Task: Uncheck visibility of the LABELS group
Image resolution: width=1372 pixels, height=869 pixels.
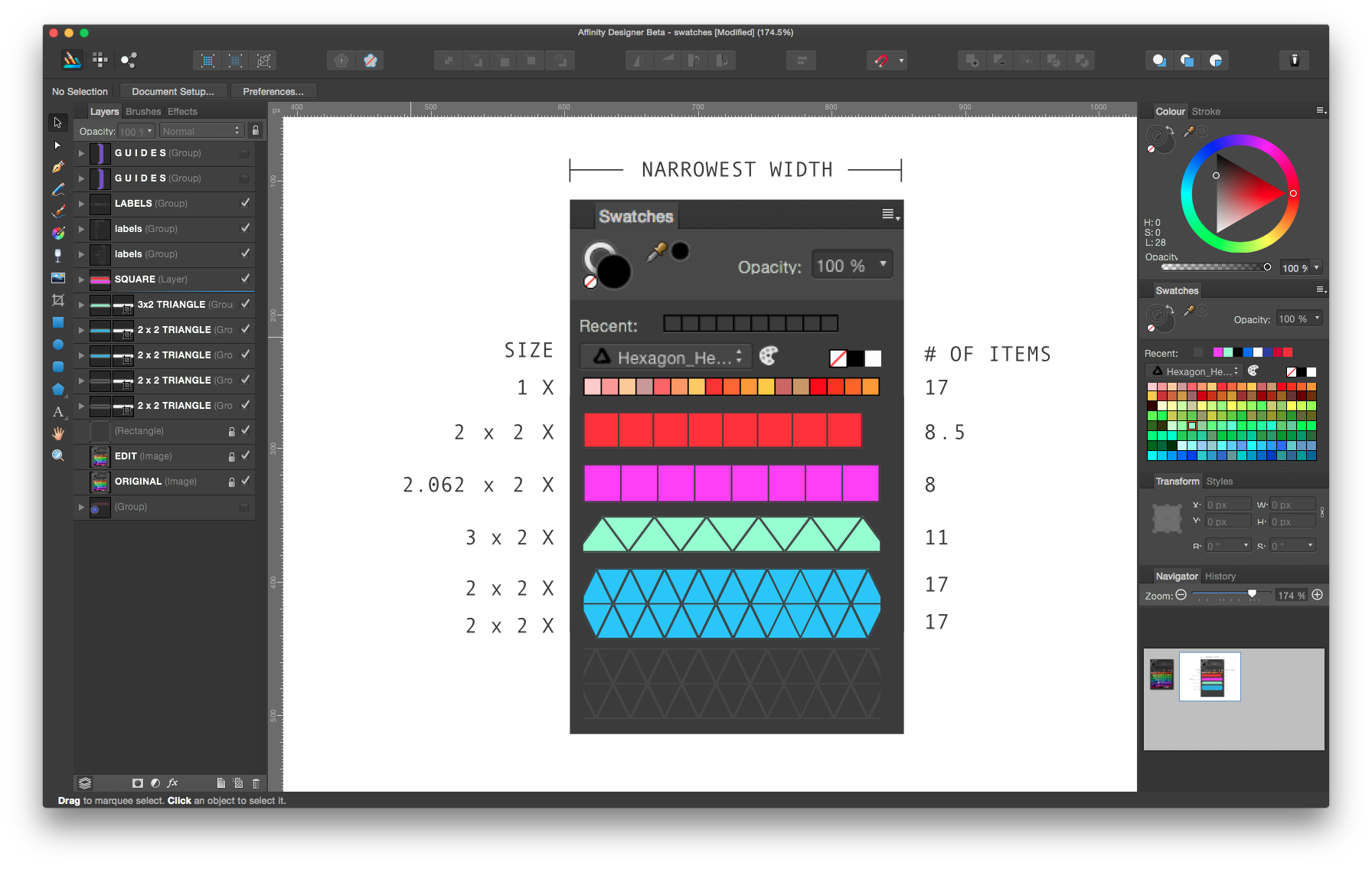Action: pos(245,203)
